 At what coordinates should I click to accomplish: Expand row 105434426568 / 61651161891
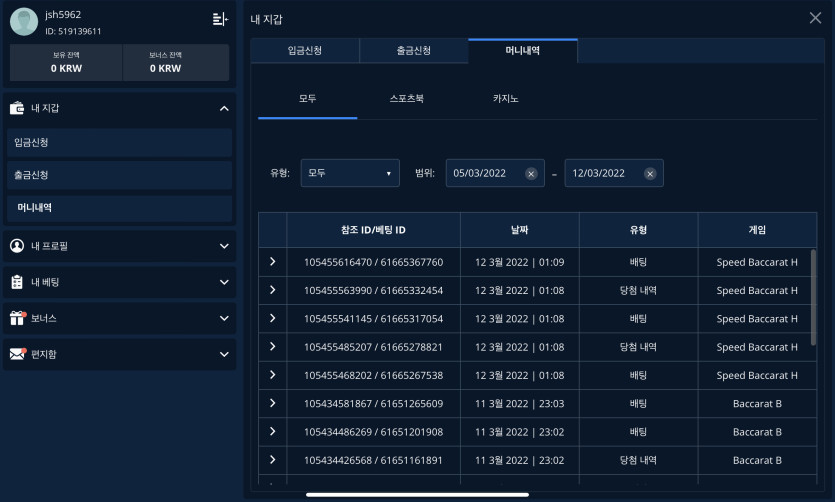pos(273,459)
